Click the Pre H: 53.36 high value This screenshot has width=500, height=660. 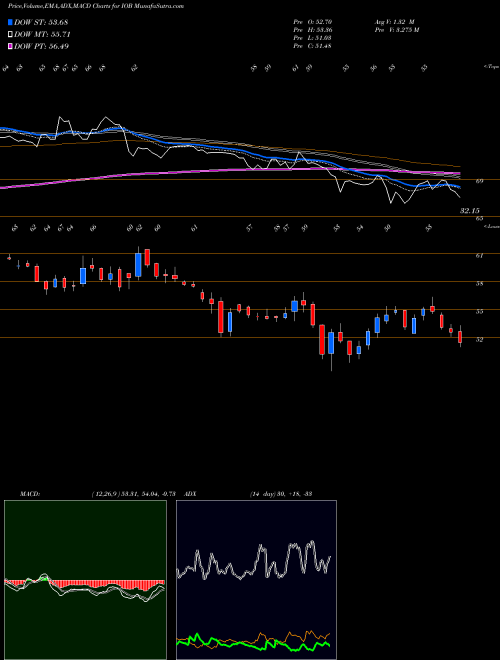(313, 30)
